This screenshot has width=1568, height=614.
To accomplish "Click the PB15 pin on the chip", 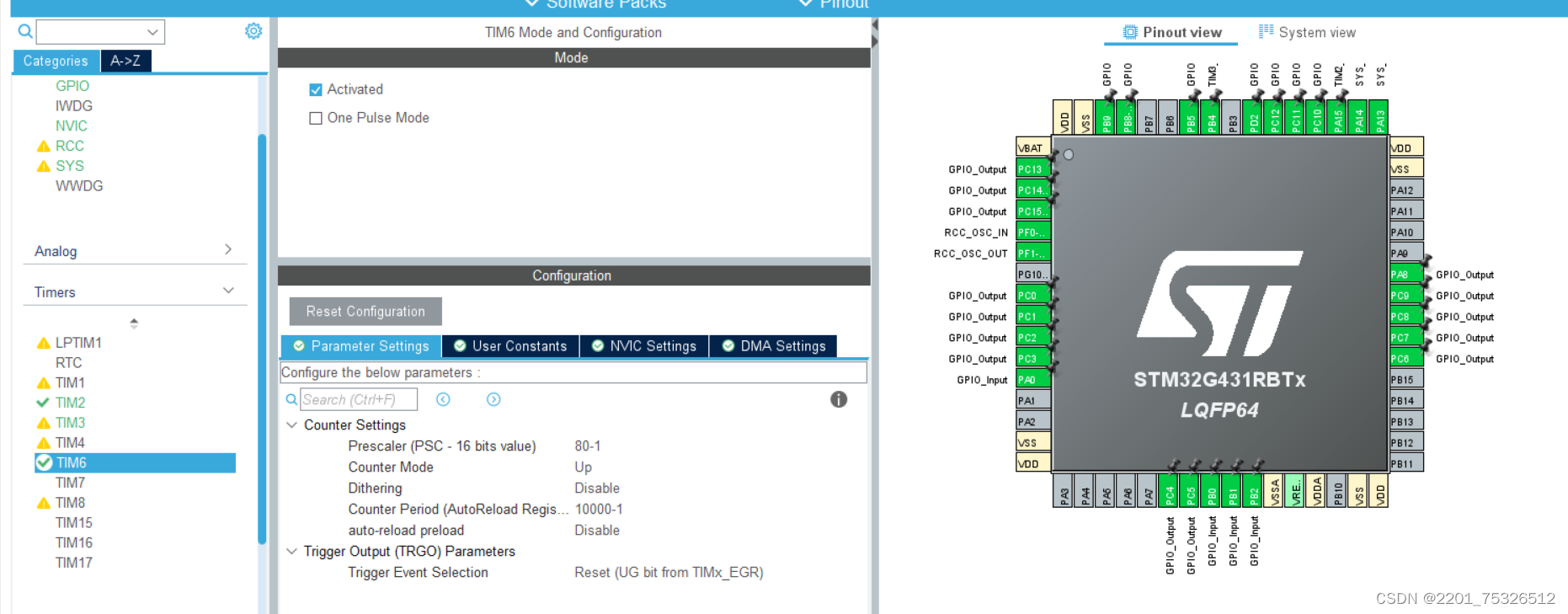I will click(1405, 380).
